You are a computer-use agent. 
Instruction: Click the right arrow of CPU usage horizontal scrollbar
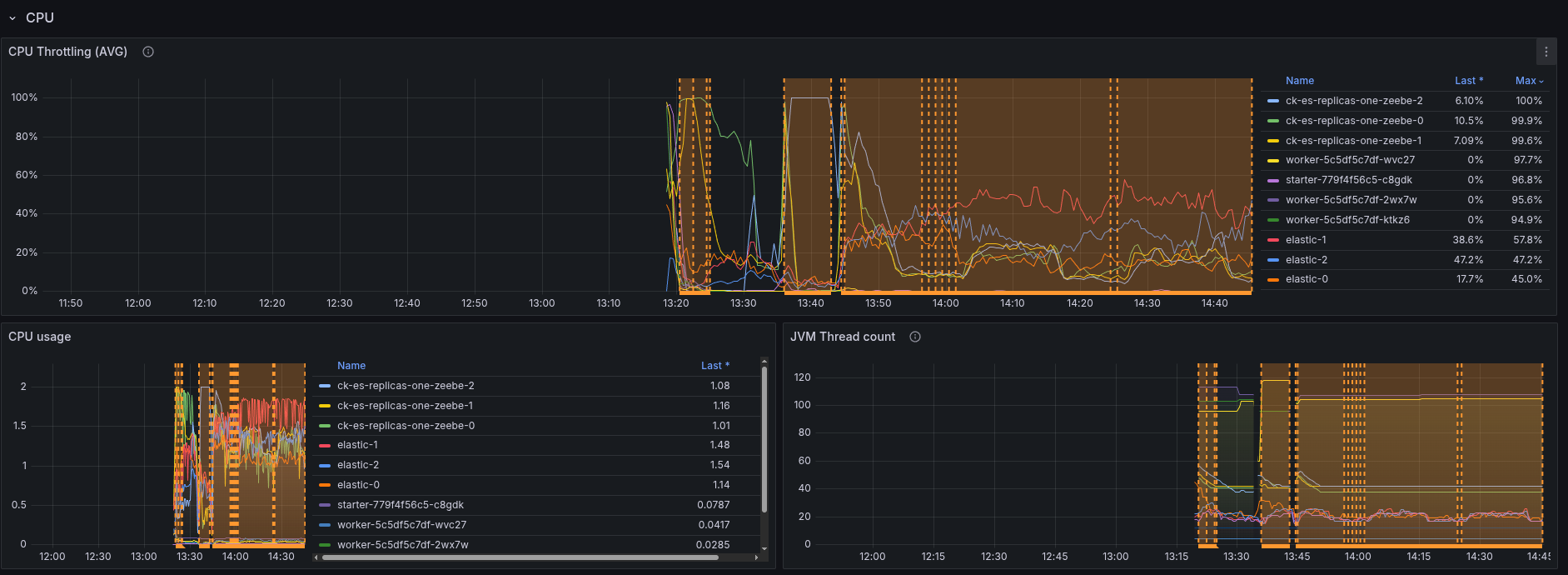(756, 557)
